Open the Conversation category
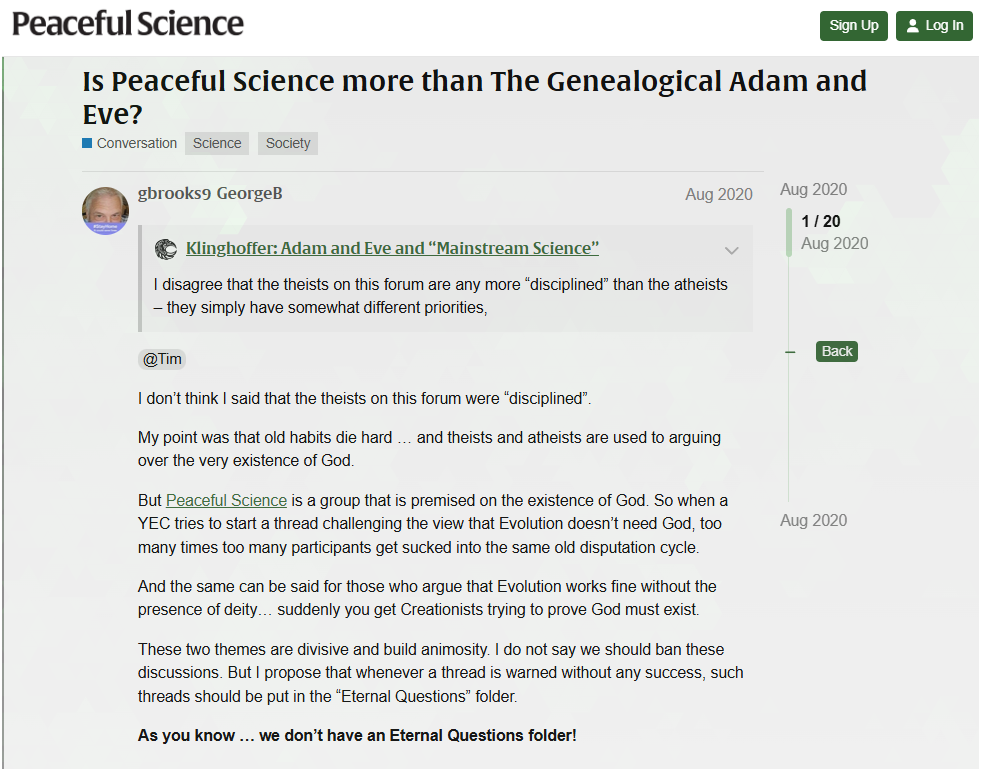 click(x=130, y=143)
